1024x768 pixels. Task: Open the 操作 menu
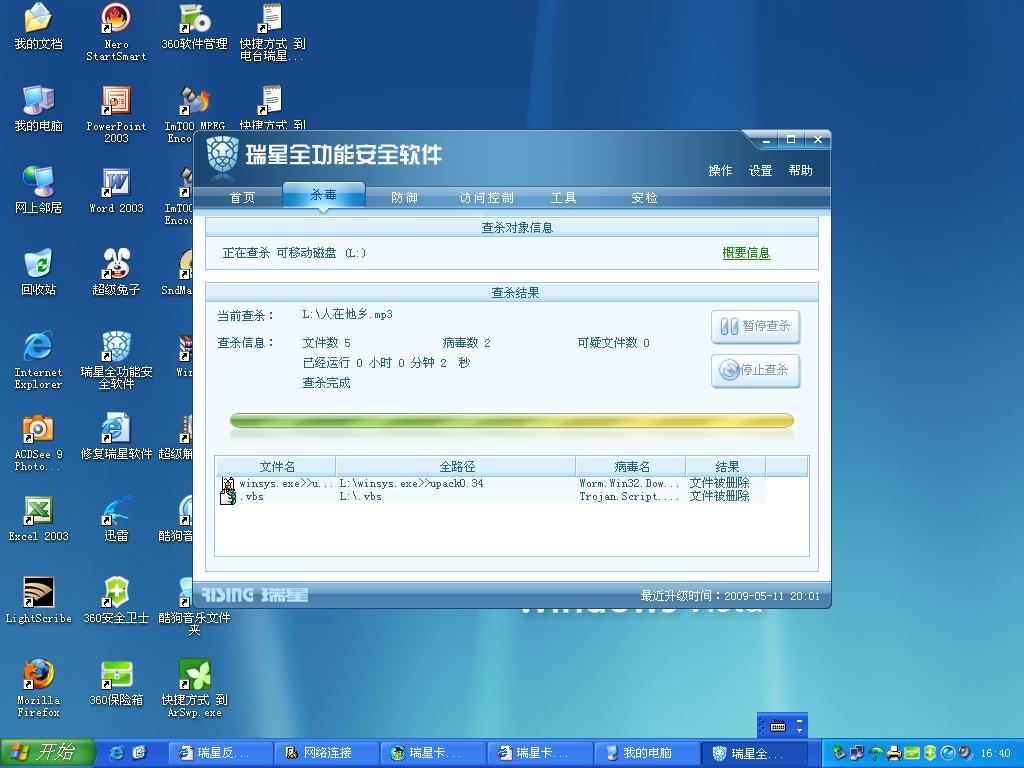720,170
